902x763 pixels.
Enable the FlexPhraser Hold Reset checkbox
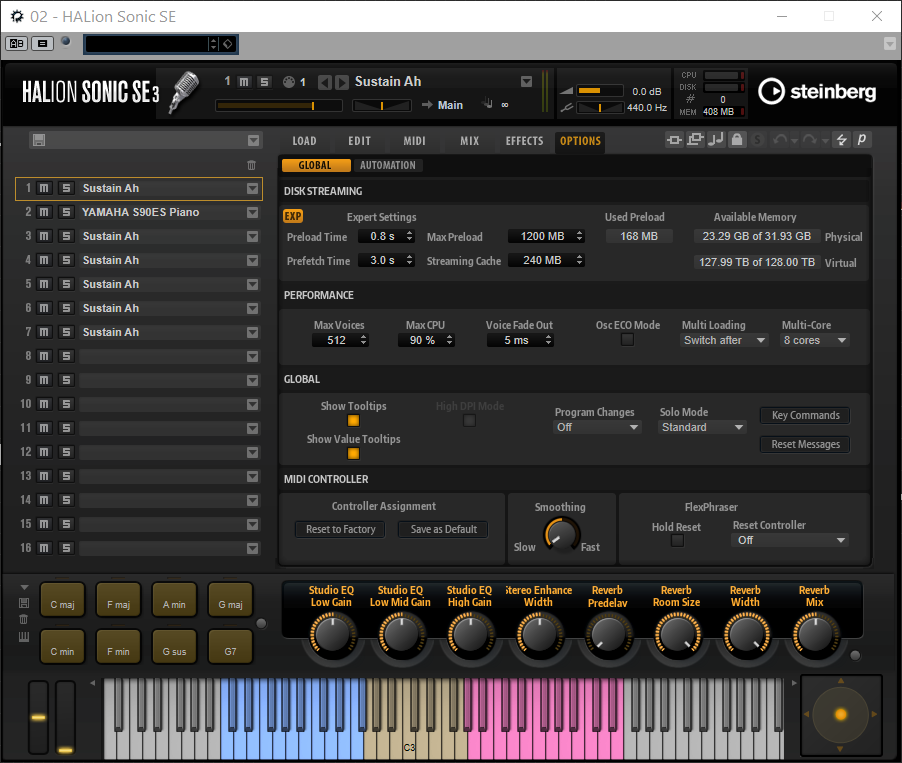pos(677,540)
